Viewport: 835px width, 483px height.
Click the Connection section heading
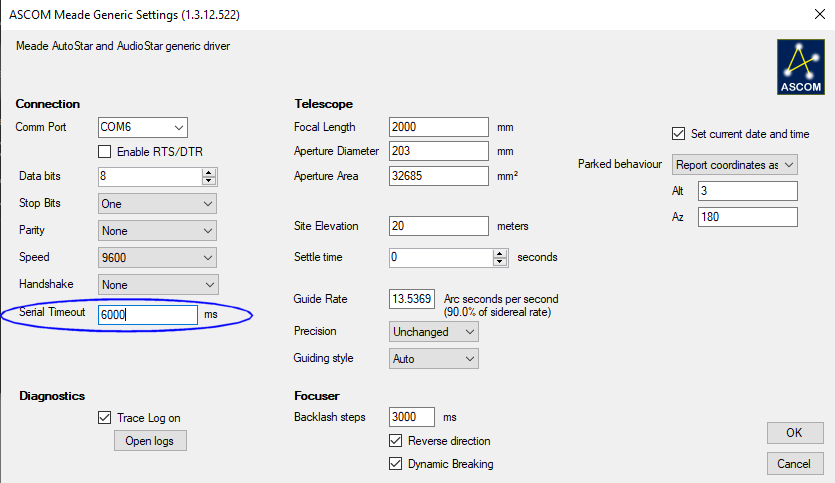coord(47,104)
